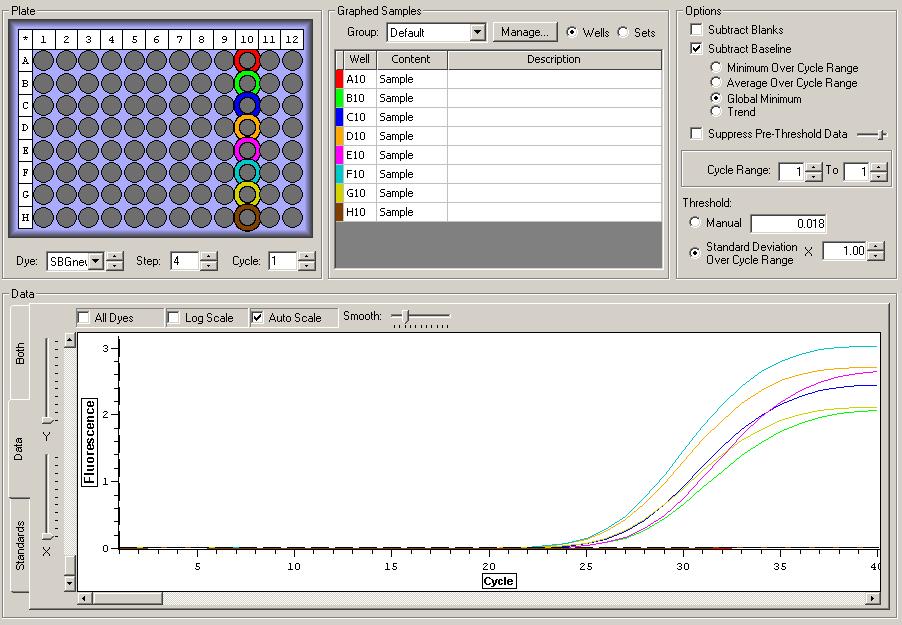The width and height of the screenshot is (902, 625).
Task: Choose Average Over Cycle Range
Action: tap(716, 82)
